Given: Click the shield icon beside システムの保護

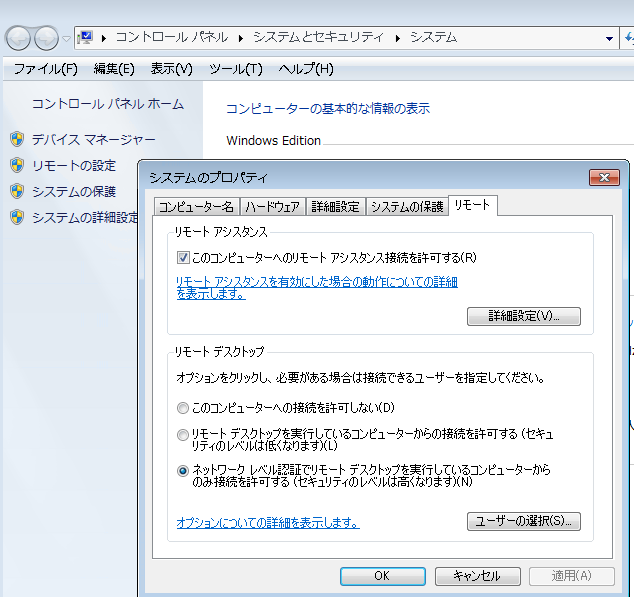Looking at the screenshot, I should [16, 191].
